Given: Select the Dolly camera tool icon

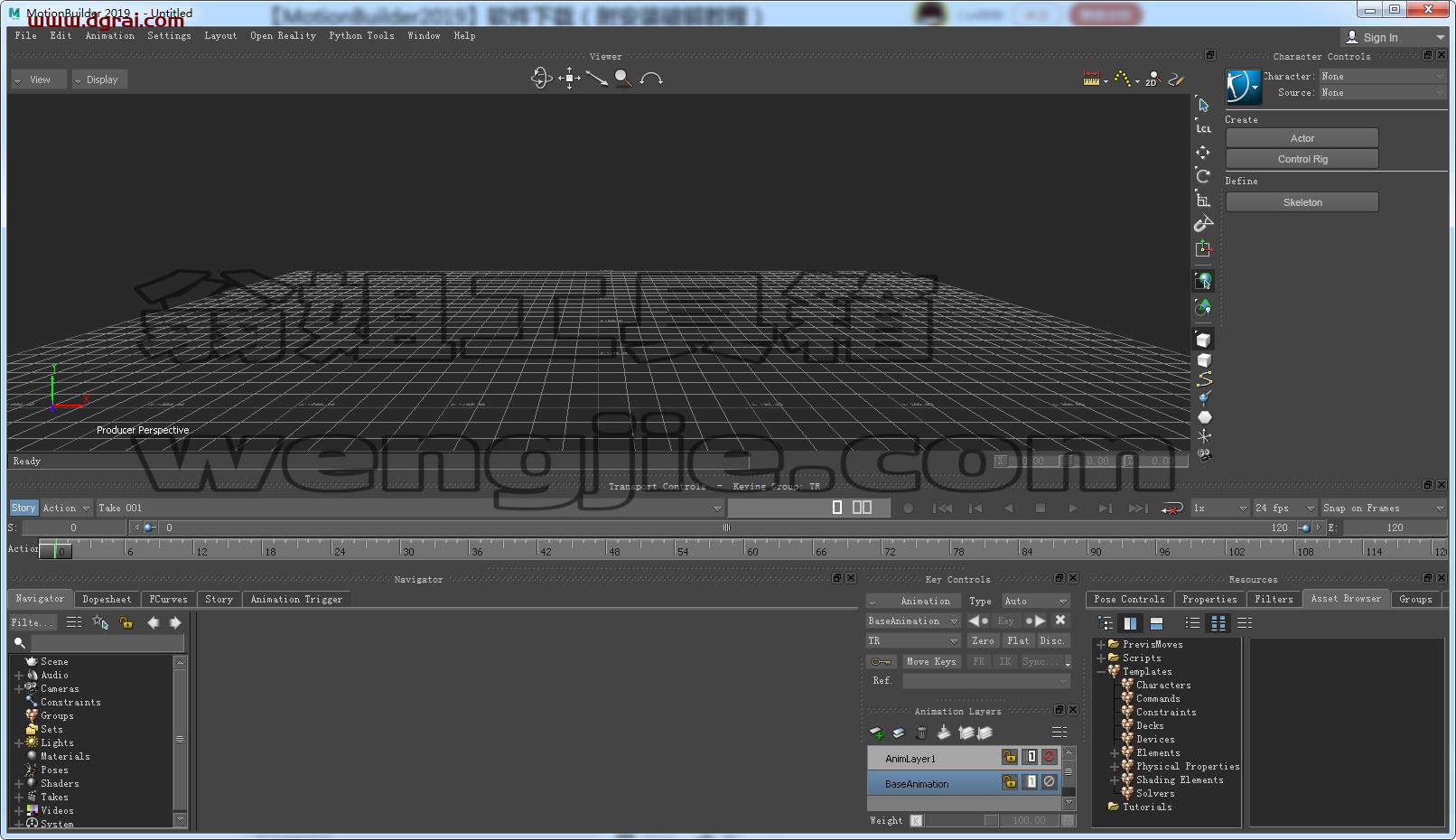Looking at the screenshot, I should point(596,79).
